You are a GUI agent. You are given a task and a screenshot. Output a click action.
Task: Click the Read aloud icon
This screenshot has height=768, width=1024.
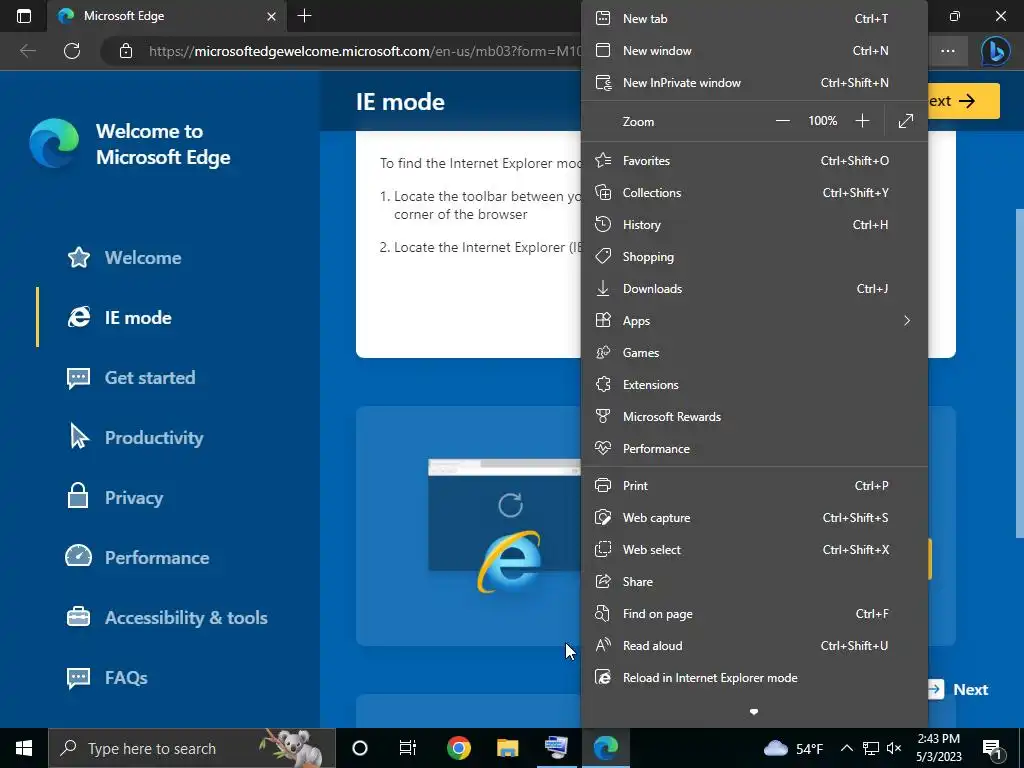(603, 645)
